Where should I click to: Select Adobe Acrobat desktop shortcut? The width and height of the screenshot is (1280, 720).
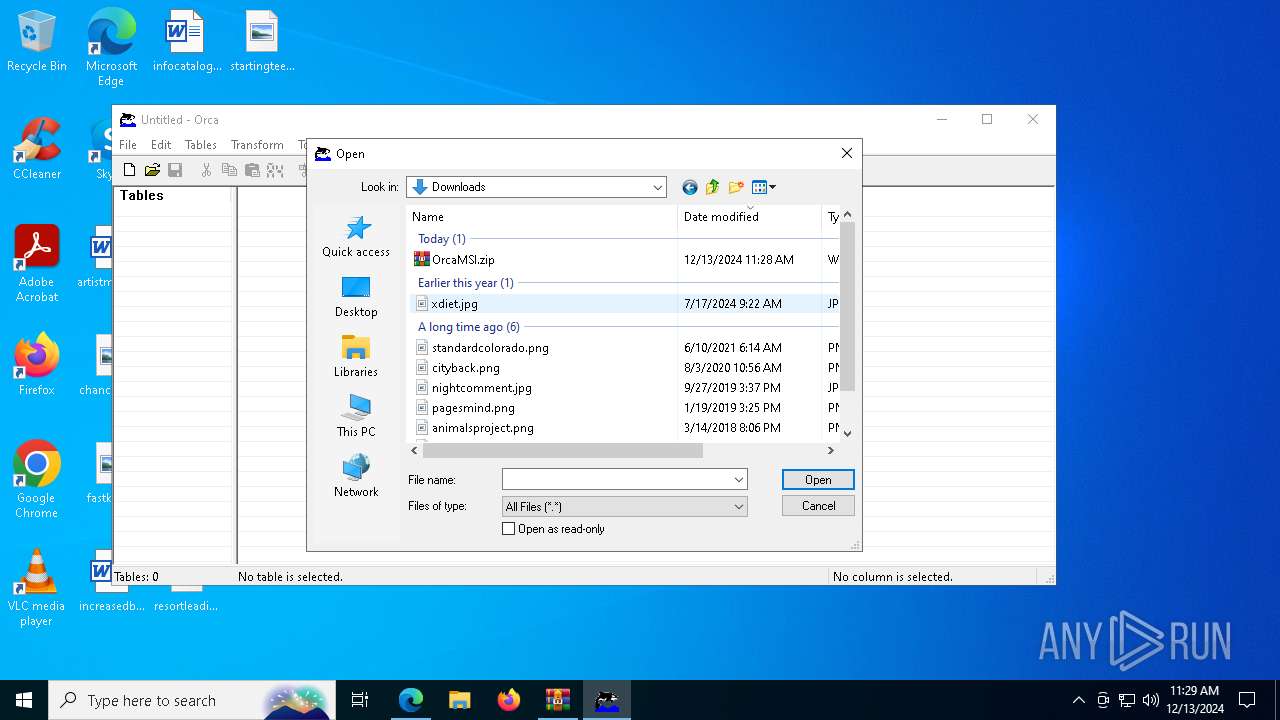click(x=37, y=264)
